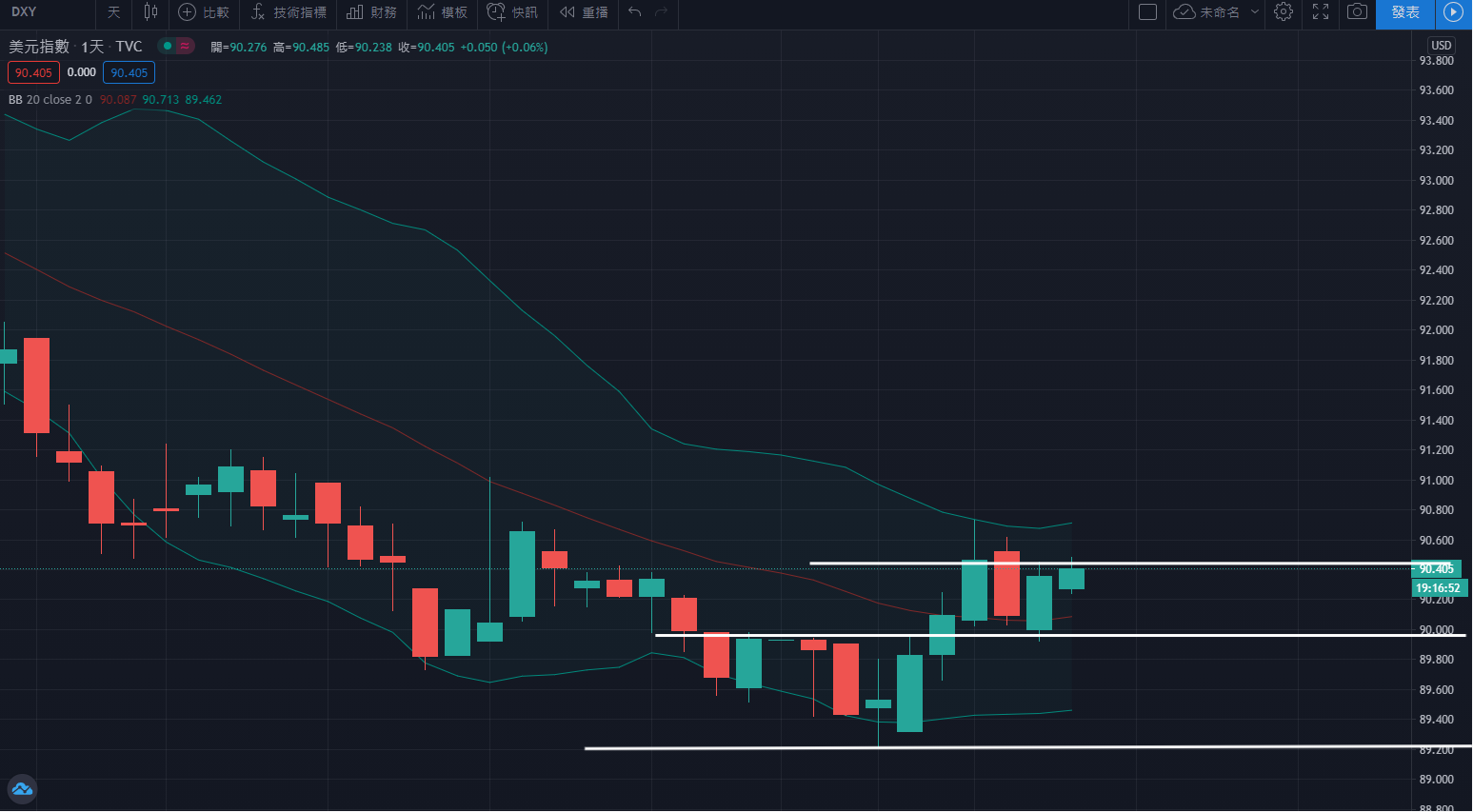Open the 財務 financials menu
The height and width of the screenshot is (812, 1473).
pyautogui.click(x=371, y=12)
